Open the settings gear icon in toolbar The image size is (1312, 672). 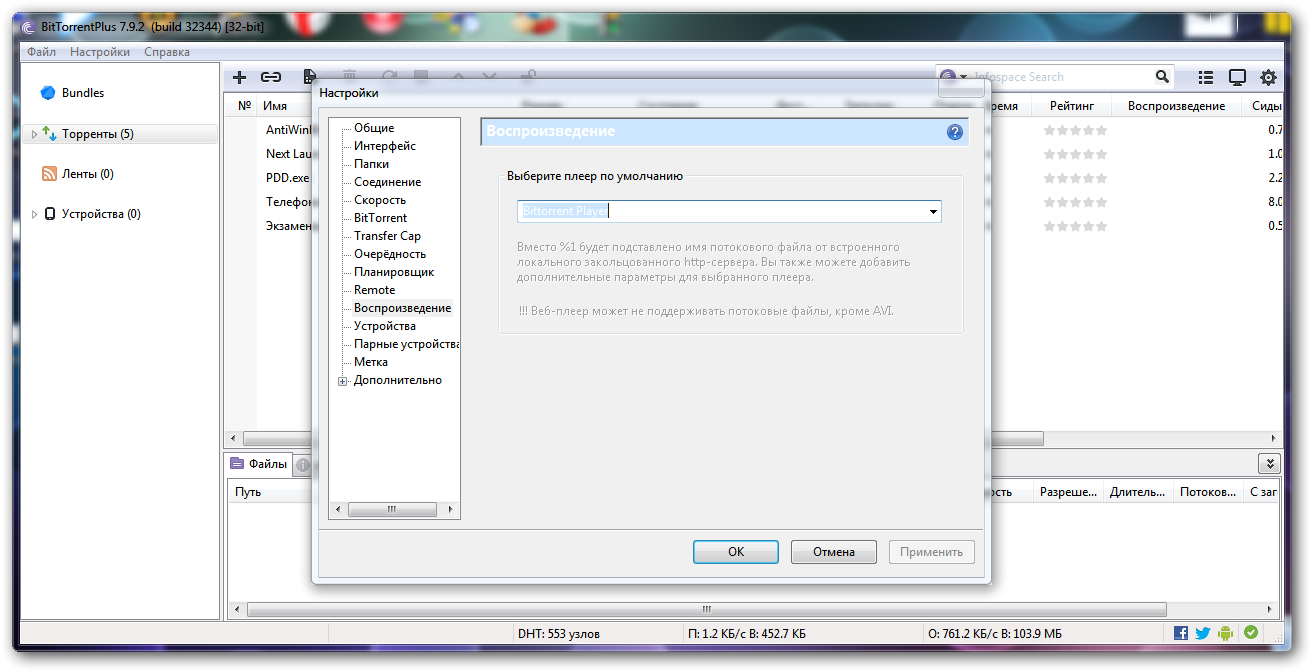pos(1268,77)
